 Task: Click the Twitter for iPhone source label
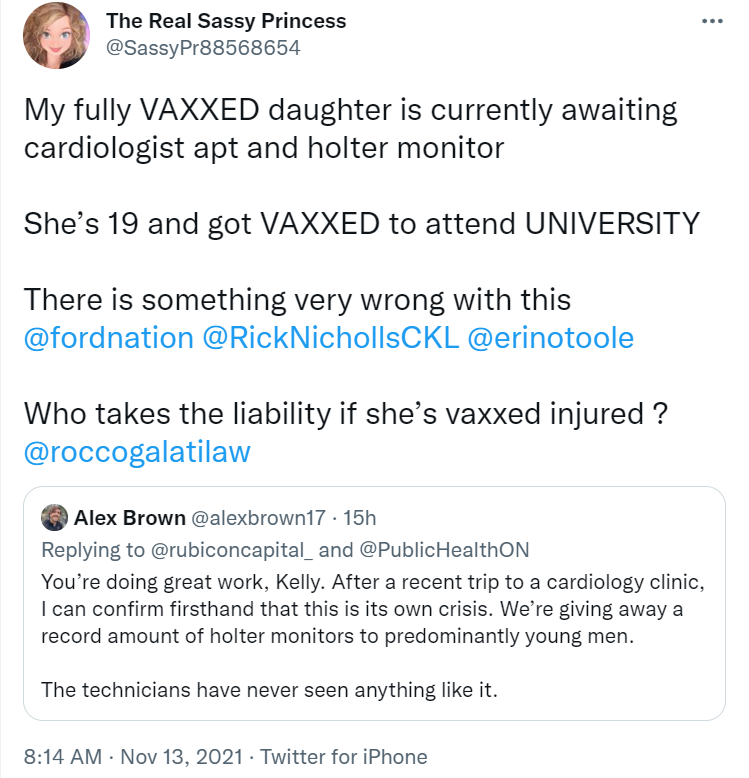(344, 756)
